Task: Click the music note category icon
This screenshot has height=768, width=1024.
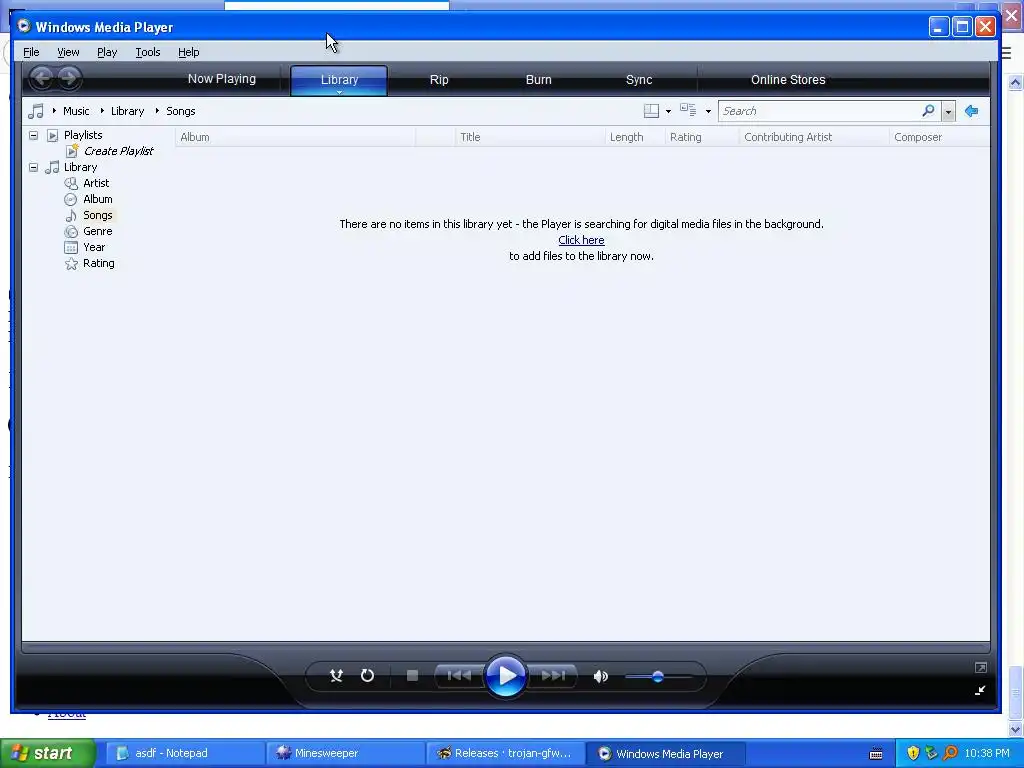Action: coord(36,111)
